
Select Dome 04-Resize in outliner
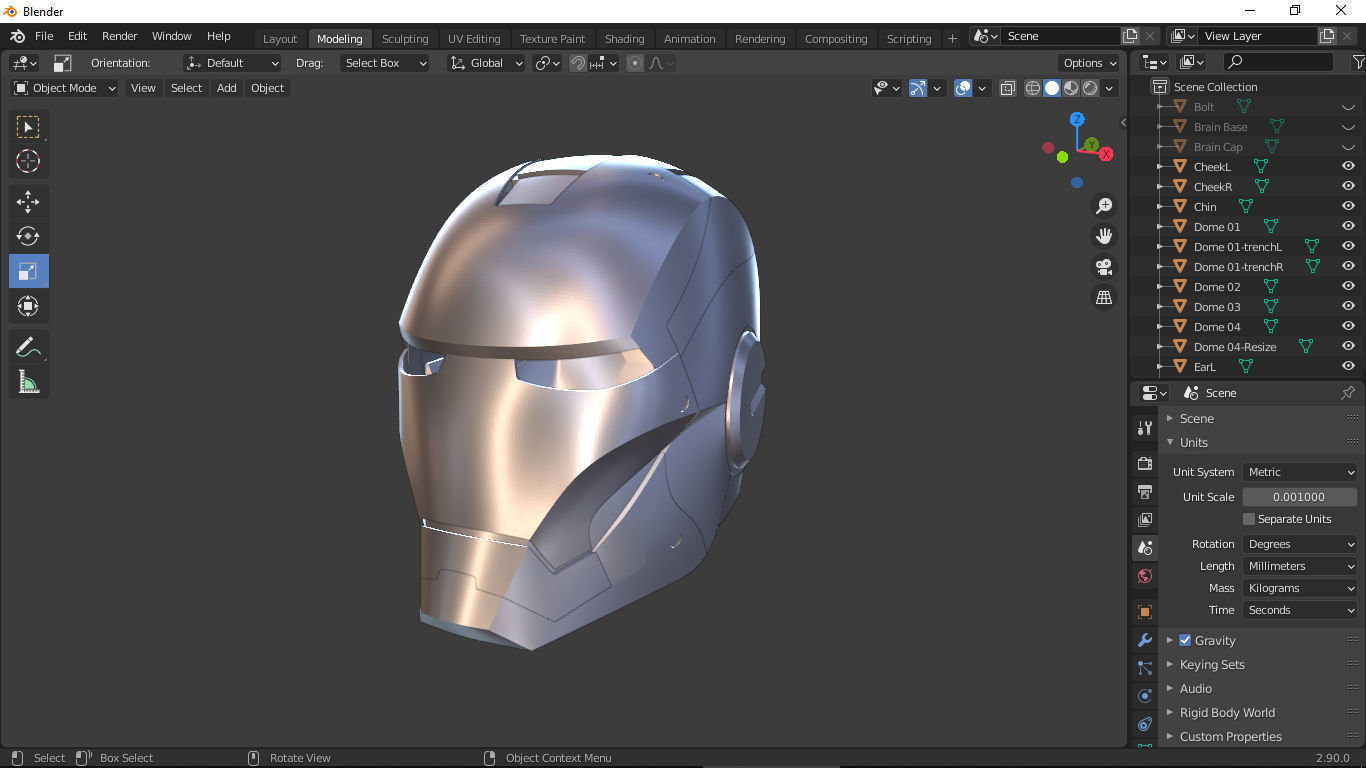[1235, 347]
